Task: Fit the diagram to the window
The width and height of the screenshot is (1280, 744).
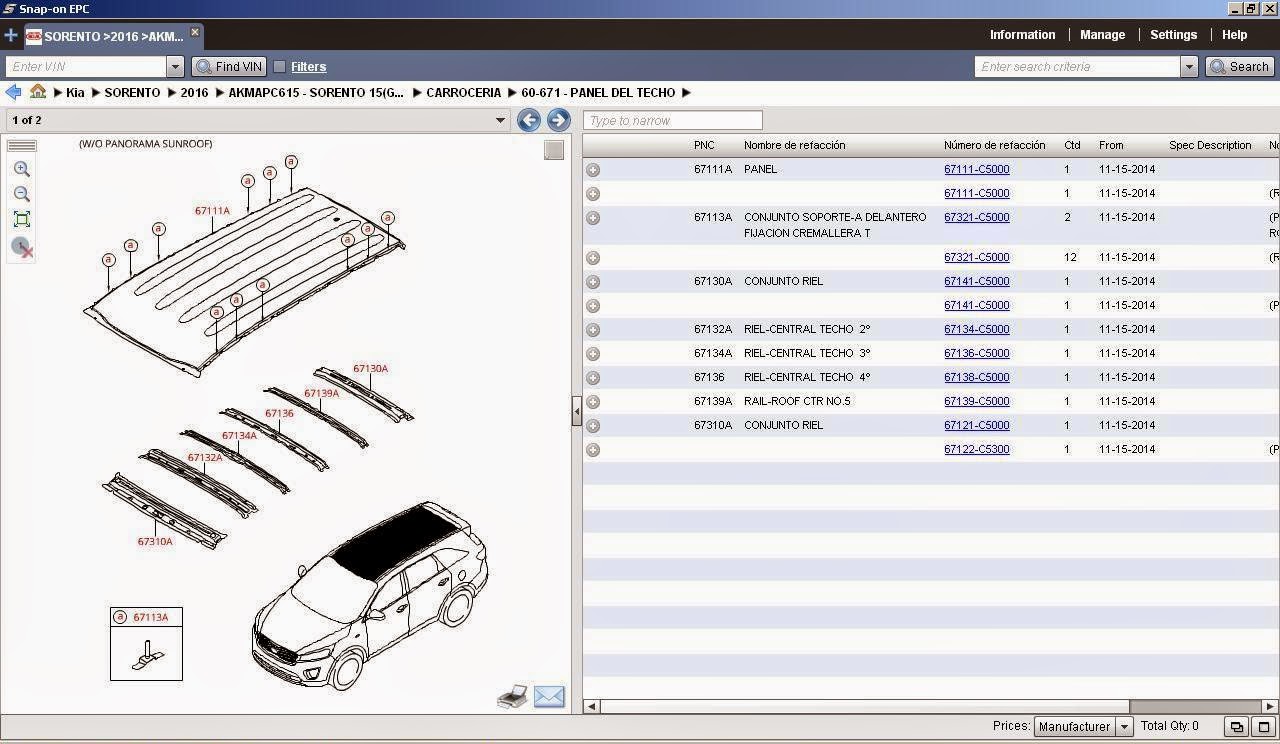Action: click(21, 219)
